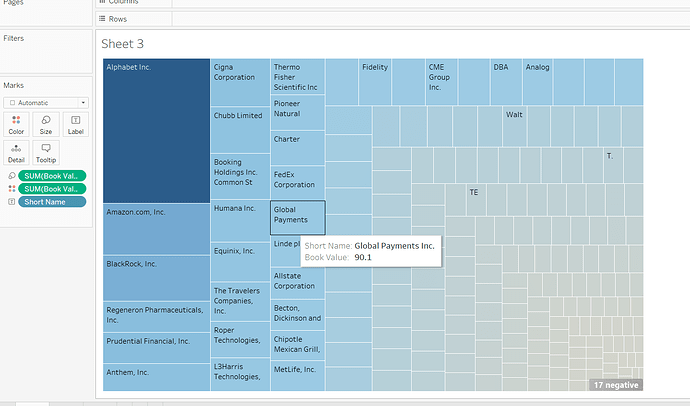The height and width of the screenshot is (406, 690).
Task: Select the Short Name blue pill
Action: click(x=52, y=201)
